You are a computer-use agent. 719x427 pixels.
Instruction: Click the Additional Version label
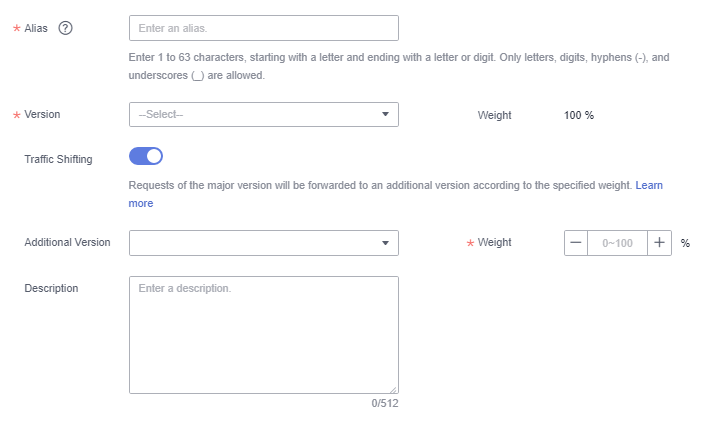67,242
